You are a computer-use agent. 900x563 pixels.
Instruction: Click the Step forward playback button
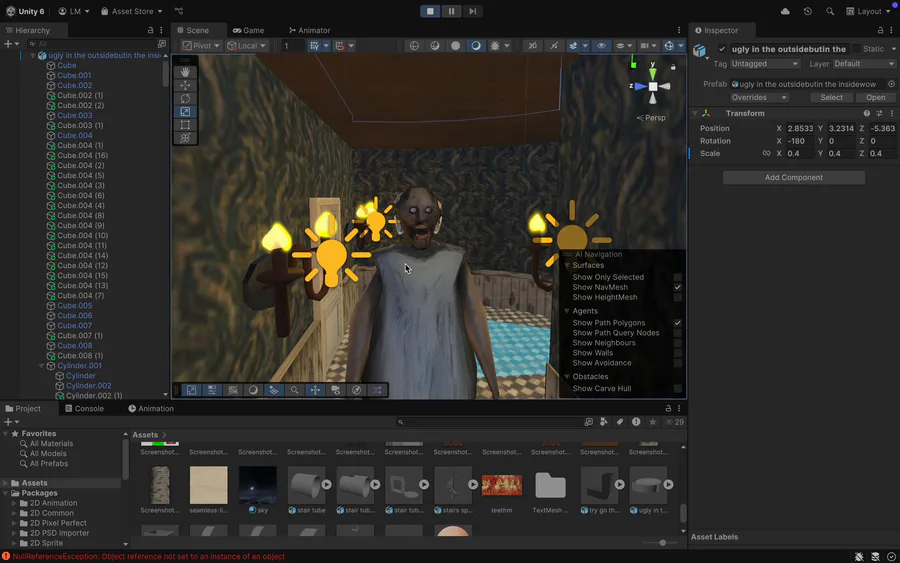[472, 11]
